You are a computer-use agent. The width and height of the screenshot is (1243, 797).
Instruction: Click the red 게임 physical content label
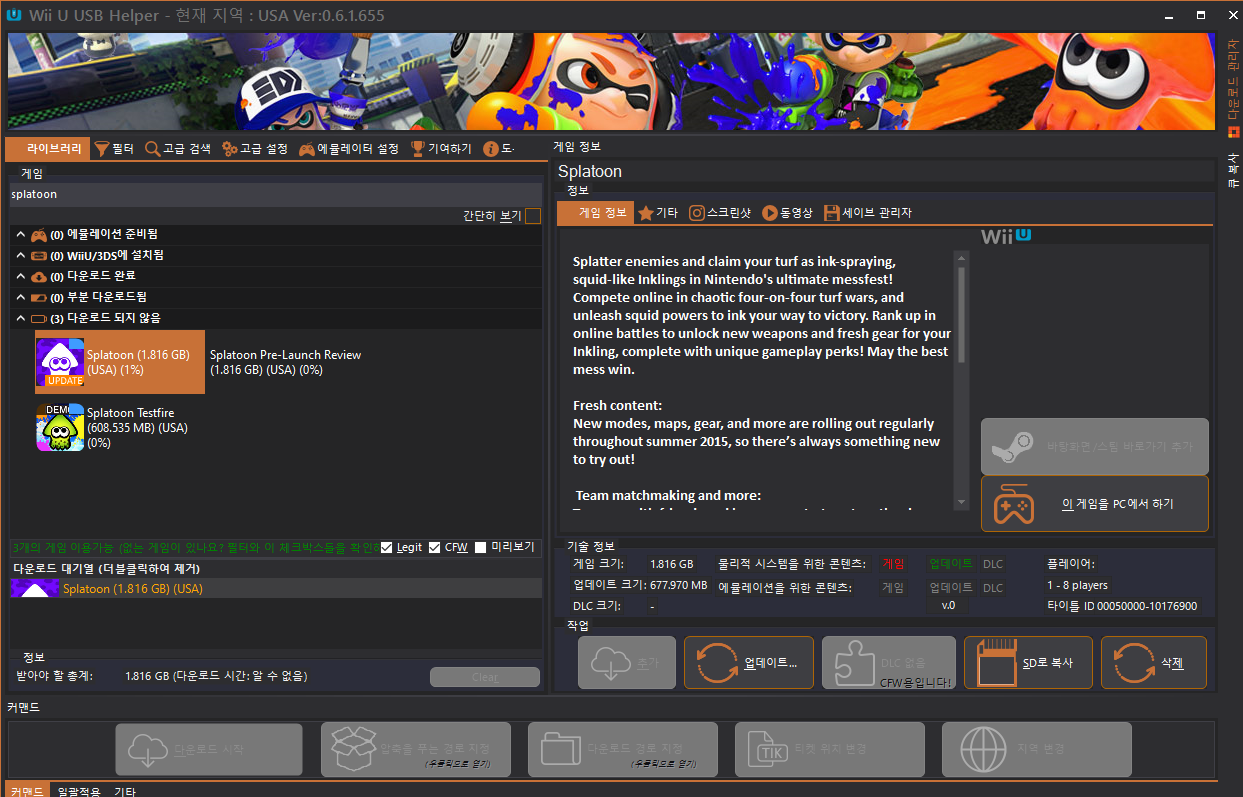(893, 564)
